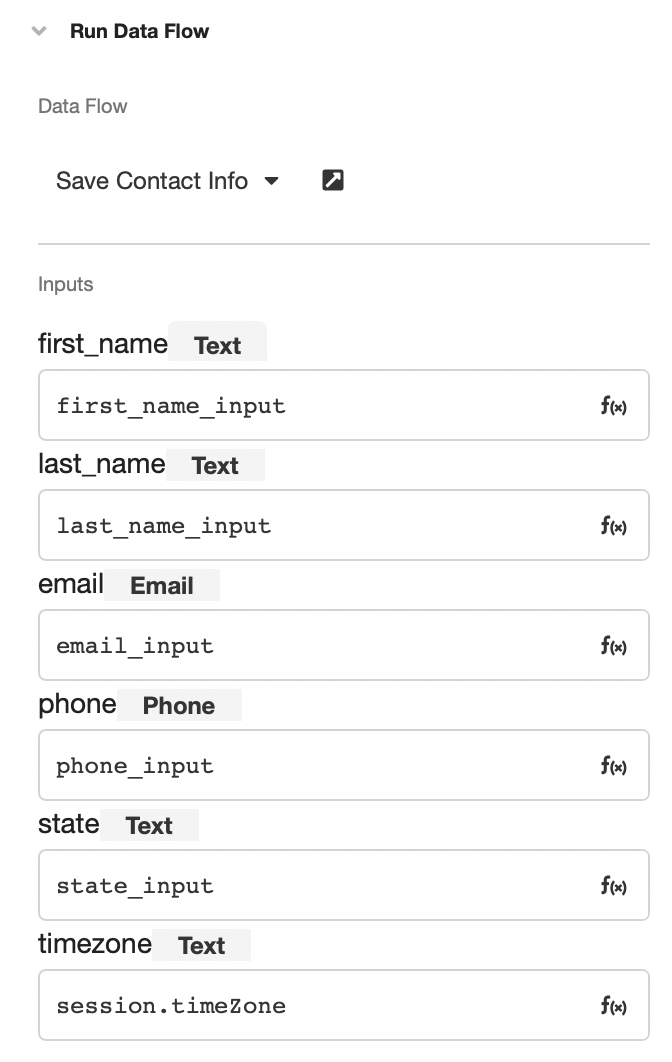Collapse the Run Data Flow section chevron
The height and width of the screenshot is (1062, 672).
(39, 30)
